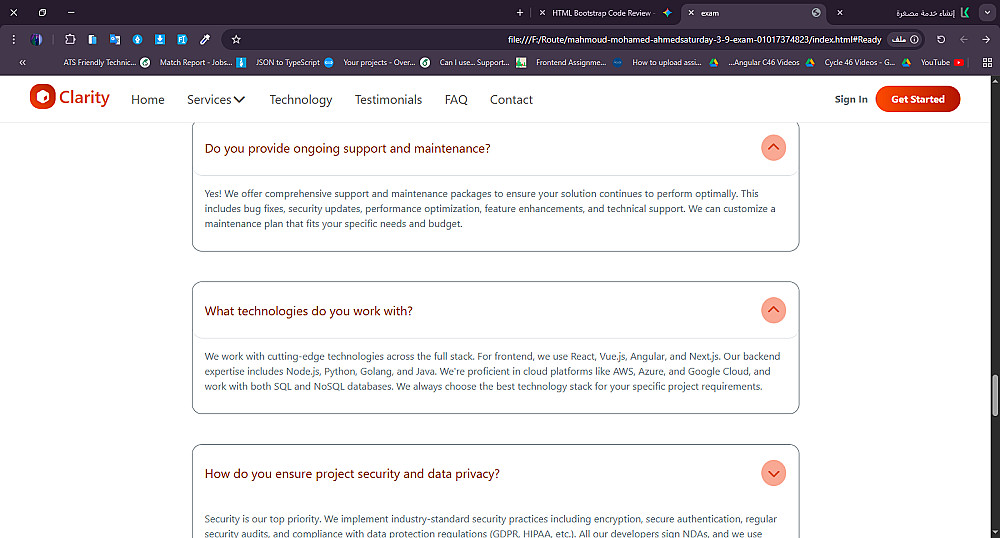View site information chip in address bar

[x=906, y=40]
